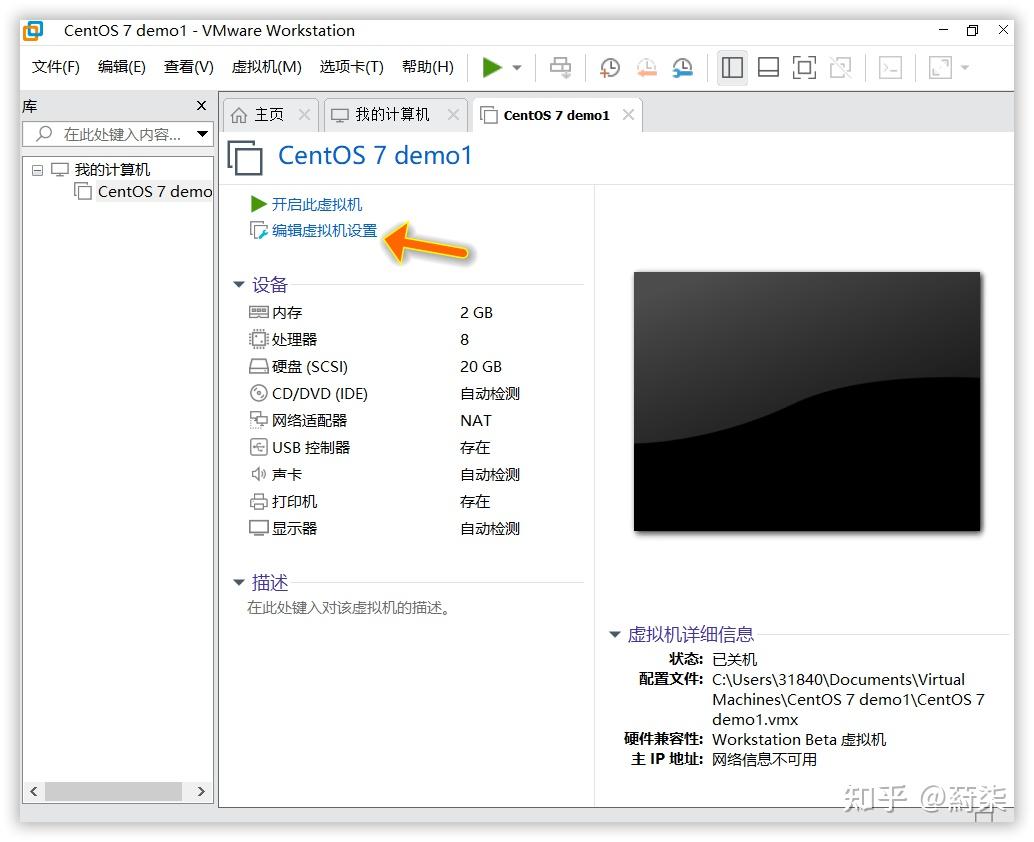Open the snapshot manager

[x=682, y=67]
